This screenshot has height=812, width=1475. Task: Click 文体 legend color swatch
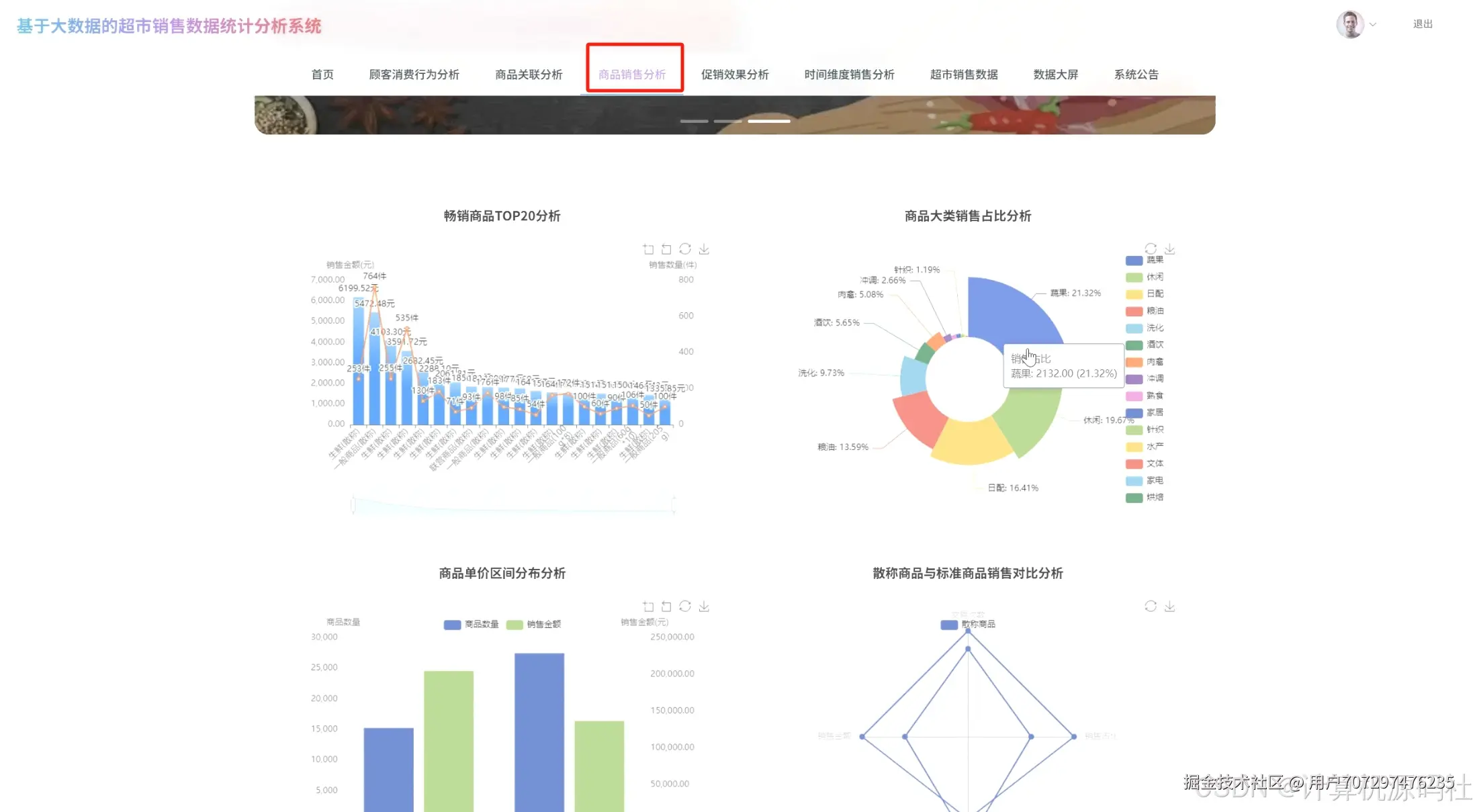click(x=1134, y=464)
